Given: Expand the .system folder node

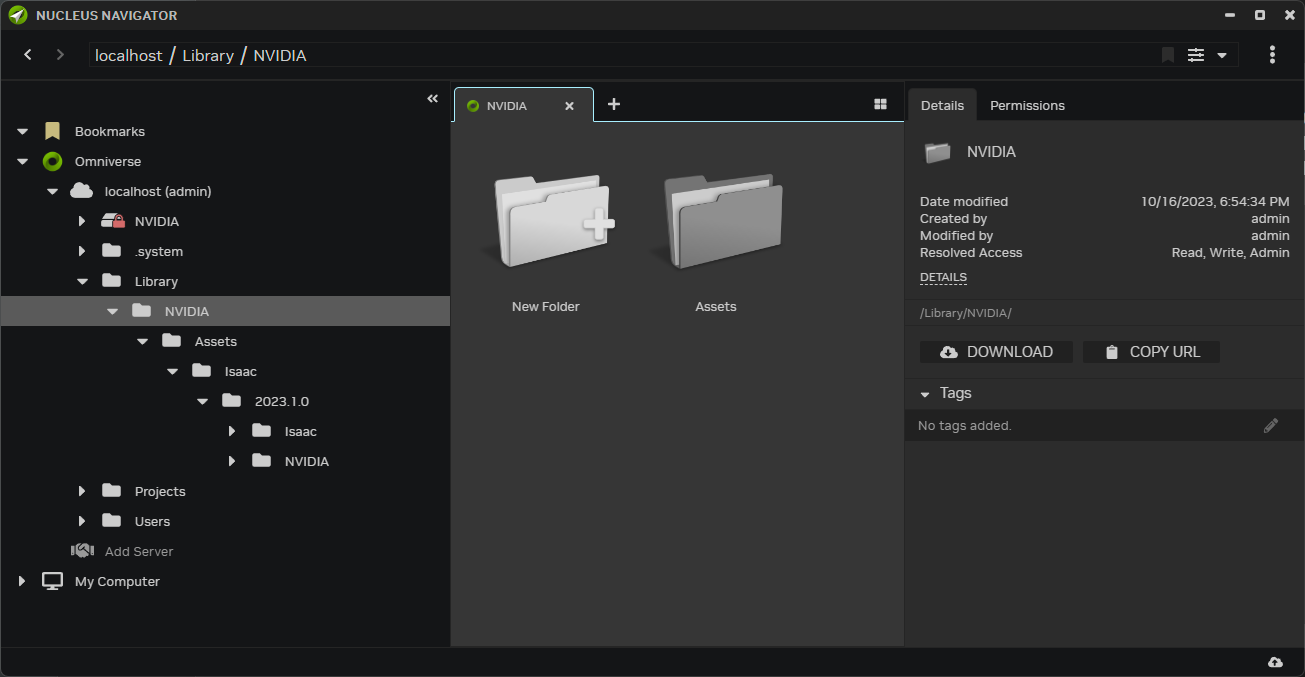Looking at the screenshot, I should click(x=82, y=251).
